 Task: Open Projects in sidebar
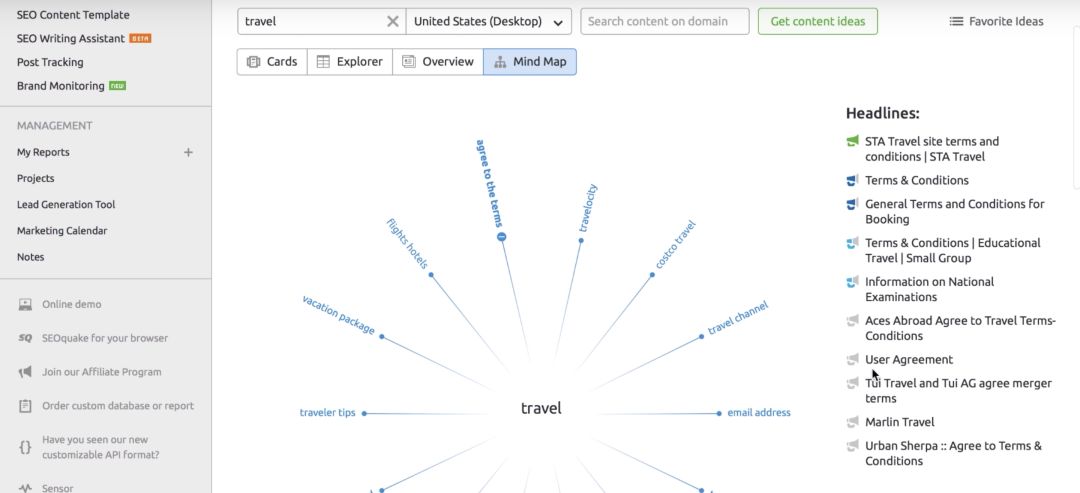click(36, 178)
